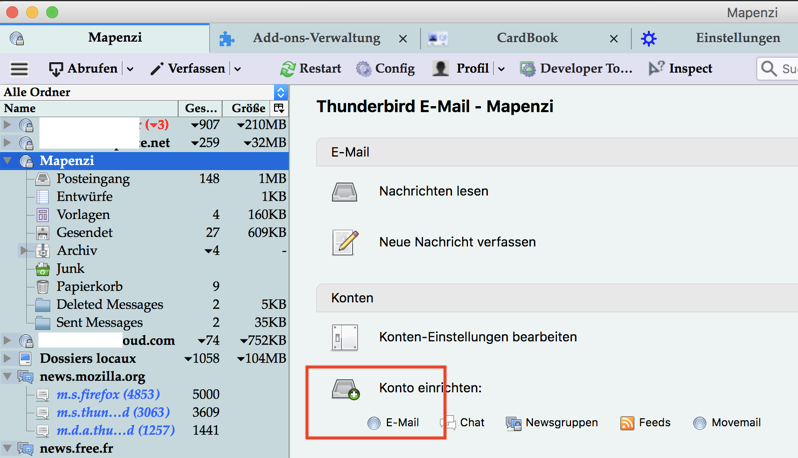Screen dimensions: 798x458
Task: Open the Junk folder
Action: click(x=70, y=269)
